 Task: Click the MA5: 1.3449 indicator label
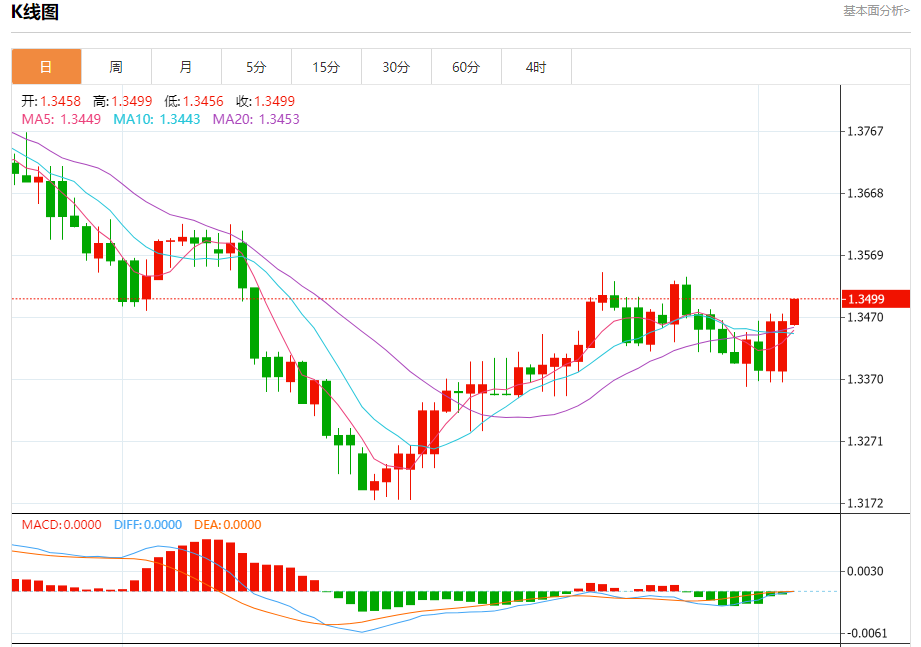point(61,119)
